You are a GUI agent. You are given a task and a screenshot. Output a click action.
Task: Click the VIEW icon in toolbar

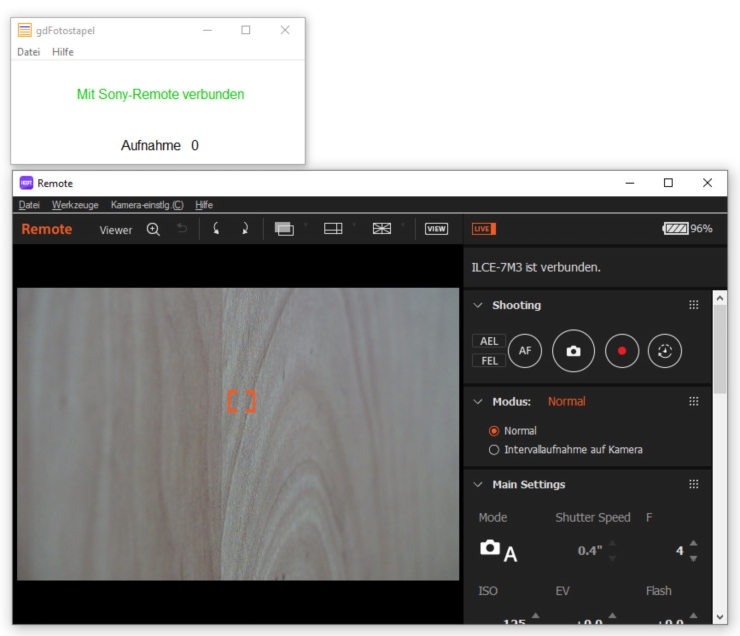[436, 229]
